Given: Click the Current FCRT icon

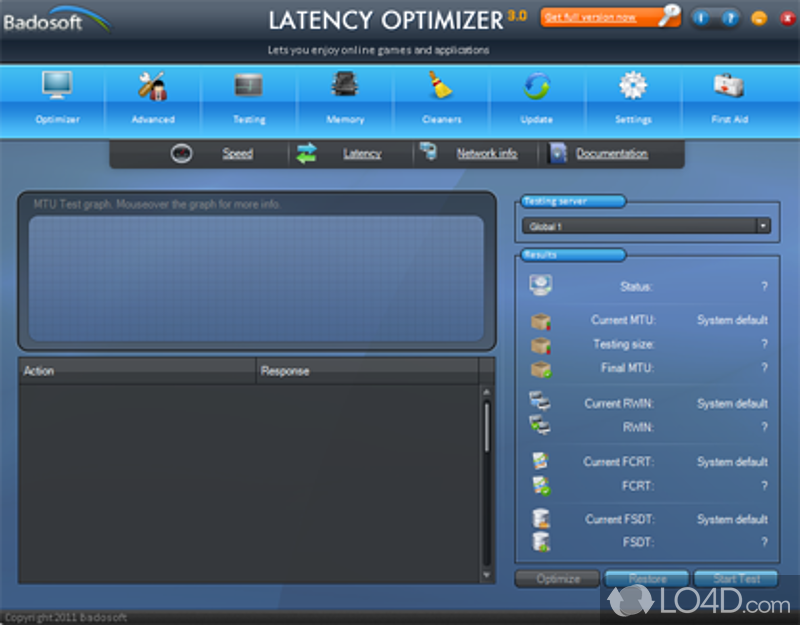Looking at the screenshot, I should [x=540, y=461].
